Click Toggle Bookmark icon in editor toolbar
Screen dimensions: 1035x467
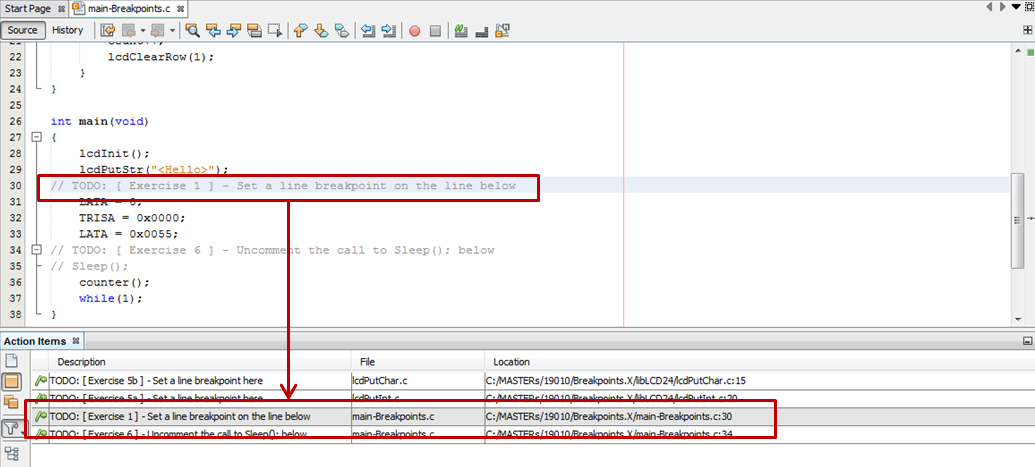pyautogui.click(x=341, y=30)
